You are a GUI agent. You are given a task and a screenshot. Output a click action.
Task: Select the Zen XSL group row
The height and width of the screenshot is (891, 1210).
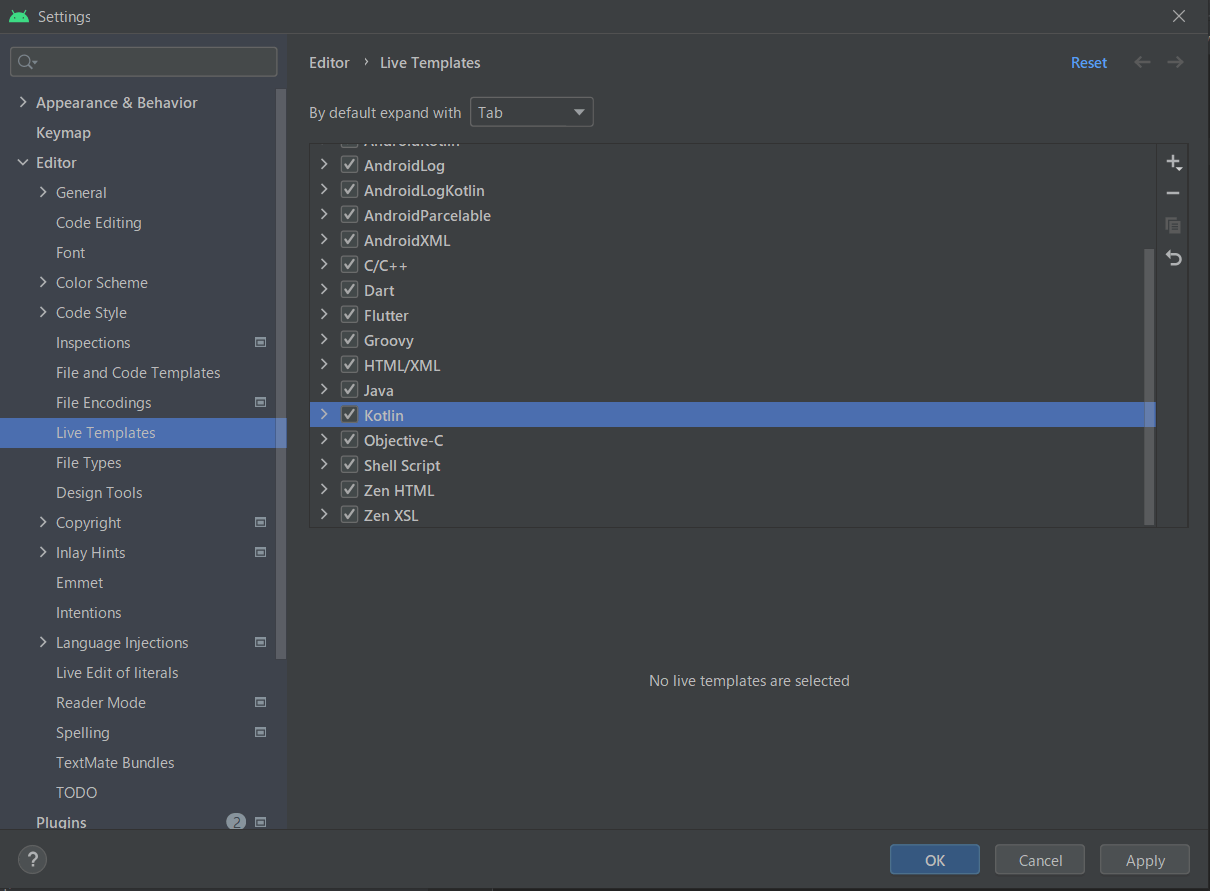click(732, 515)
